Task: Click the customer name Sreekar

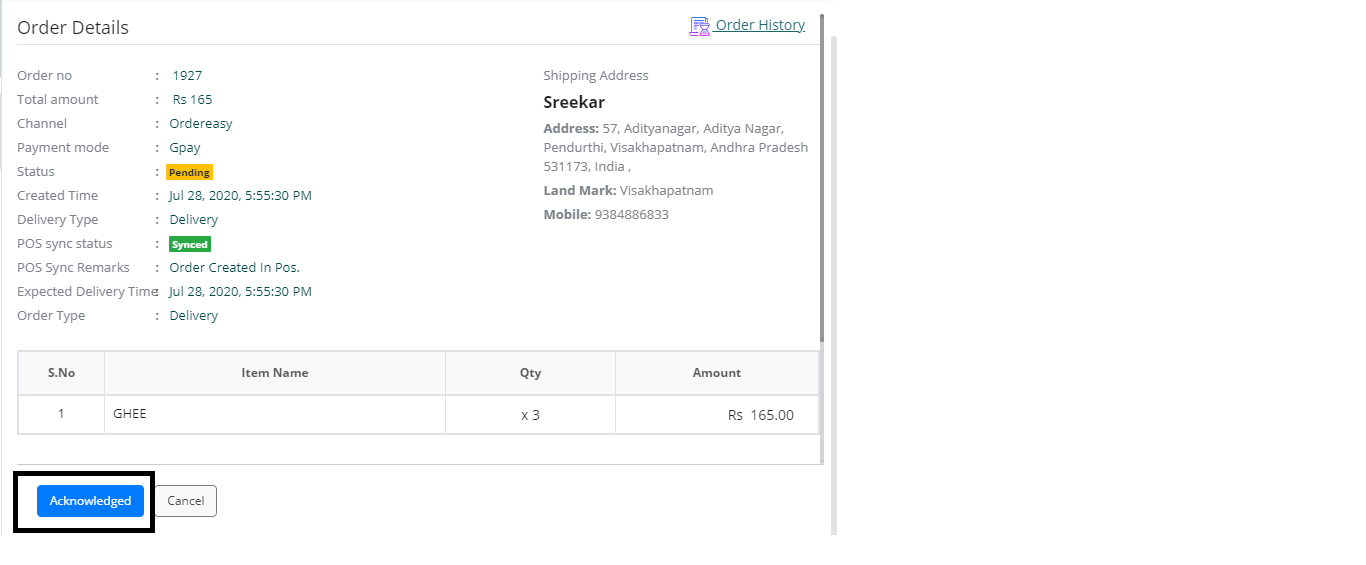Action: (574, 102)
